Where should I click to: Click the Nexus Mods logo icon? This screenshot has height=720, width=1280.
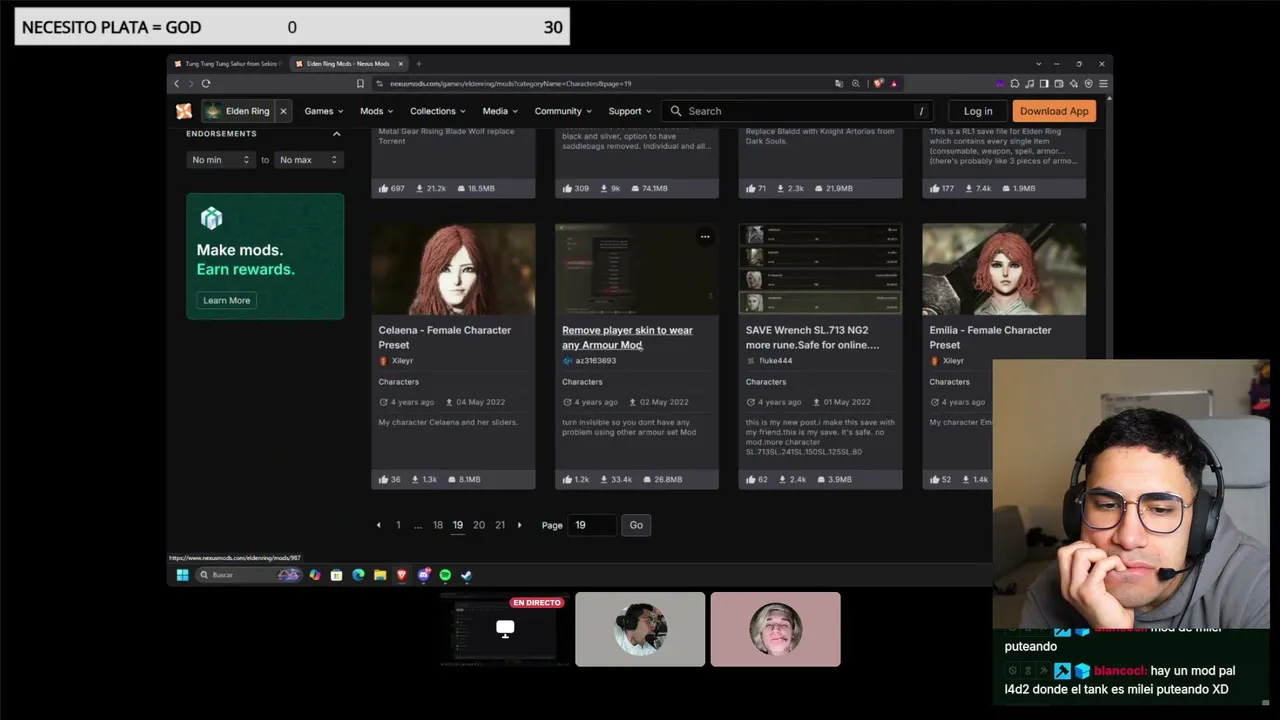pos(184,111)
